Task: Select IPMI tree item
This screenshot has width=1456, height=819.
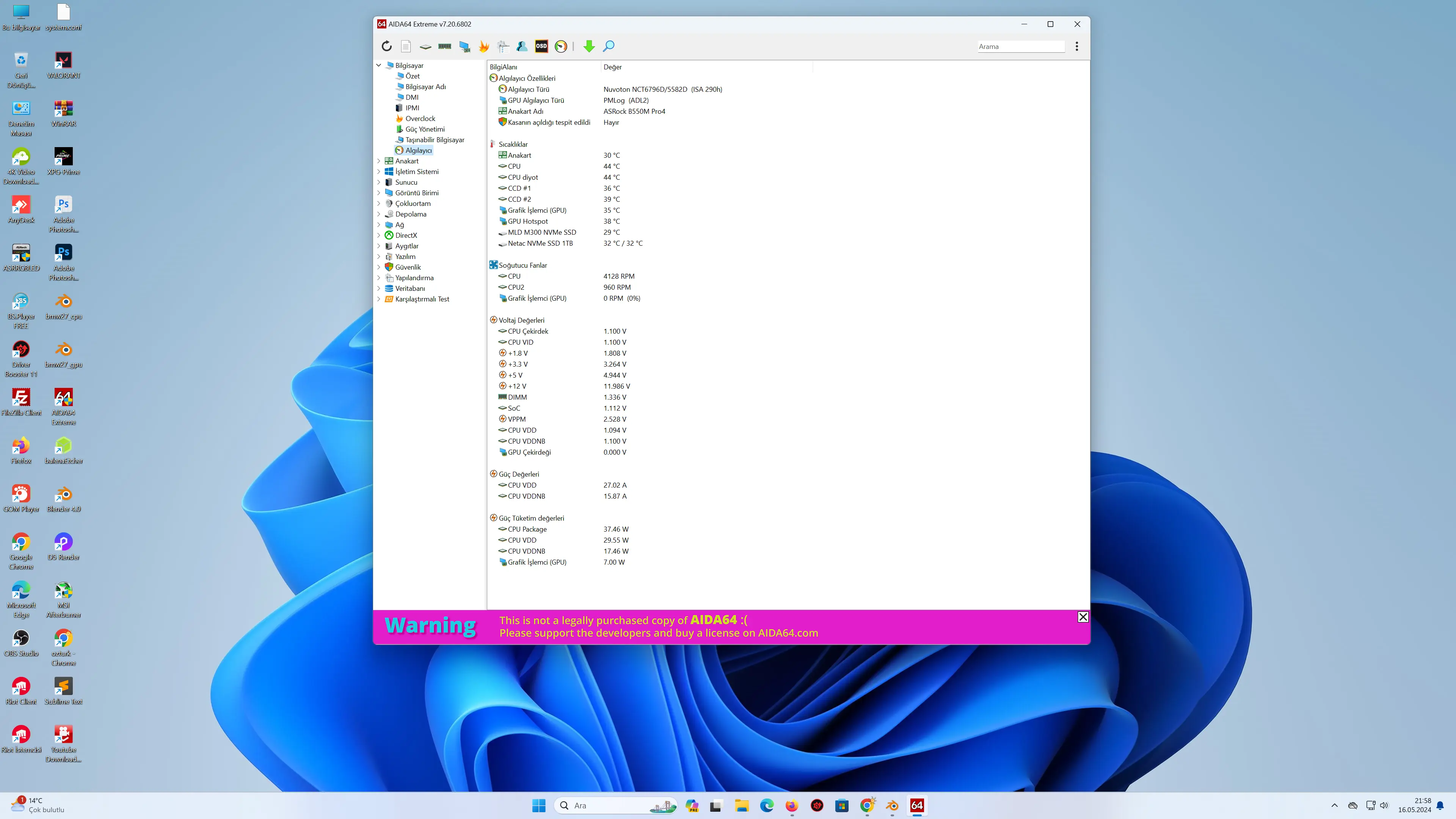Action: (x=412, y=108)
